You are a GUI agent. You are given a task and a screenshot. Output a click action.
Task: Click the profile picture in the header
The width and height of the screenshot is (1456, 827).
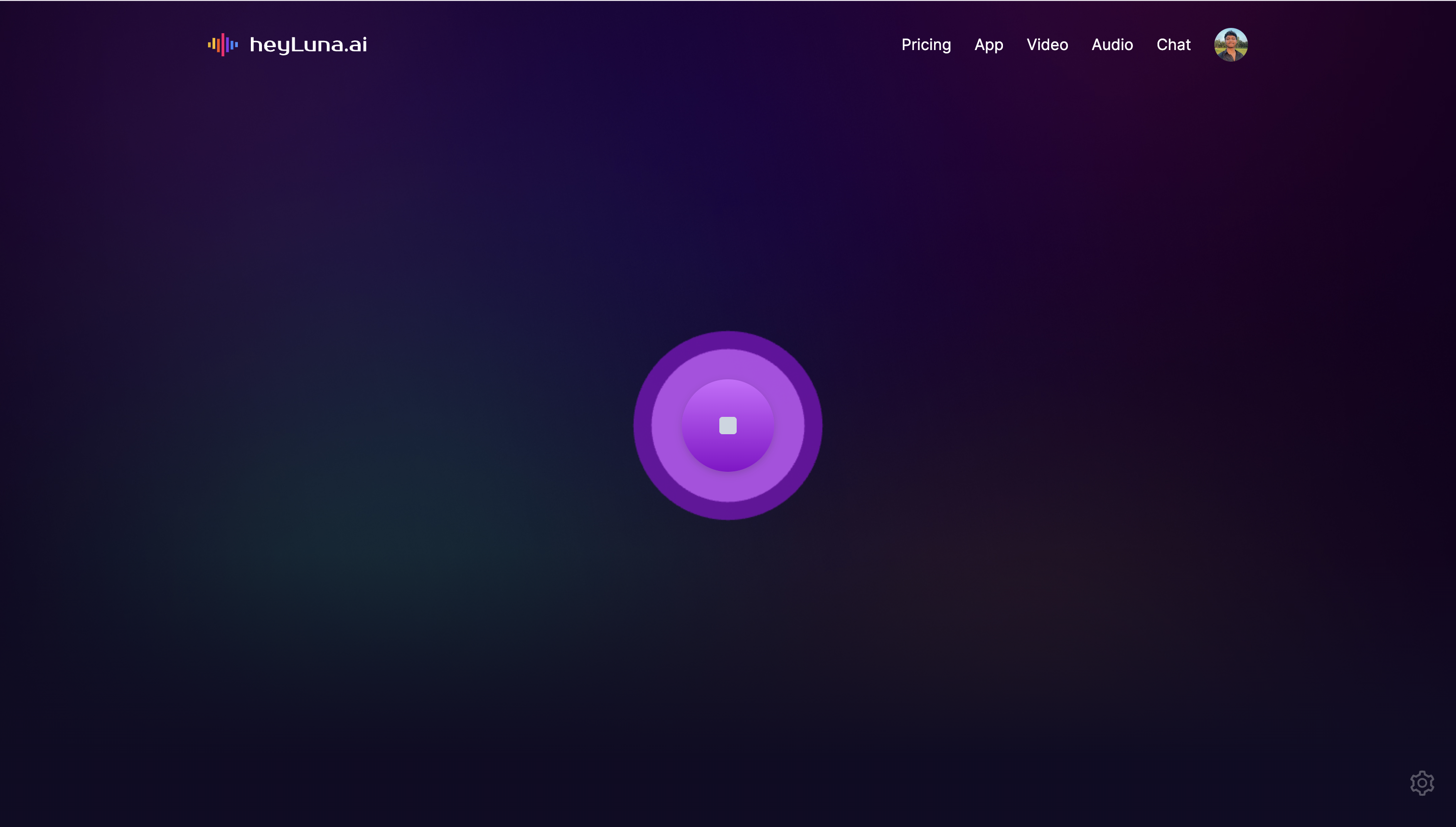point(1231,45)
